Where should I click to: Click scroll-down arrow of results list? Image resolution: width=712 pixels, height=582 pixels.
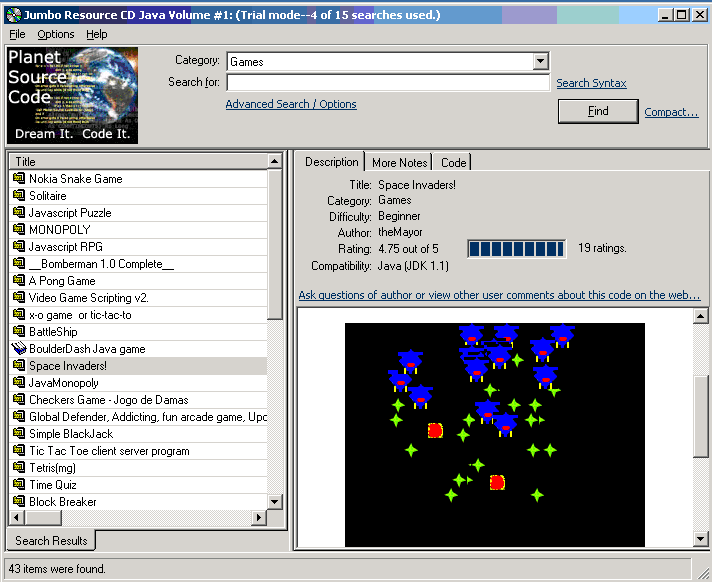(x=275, y=502)
